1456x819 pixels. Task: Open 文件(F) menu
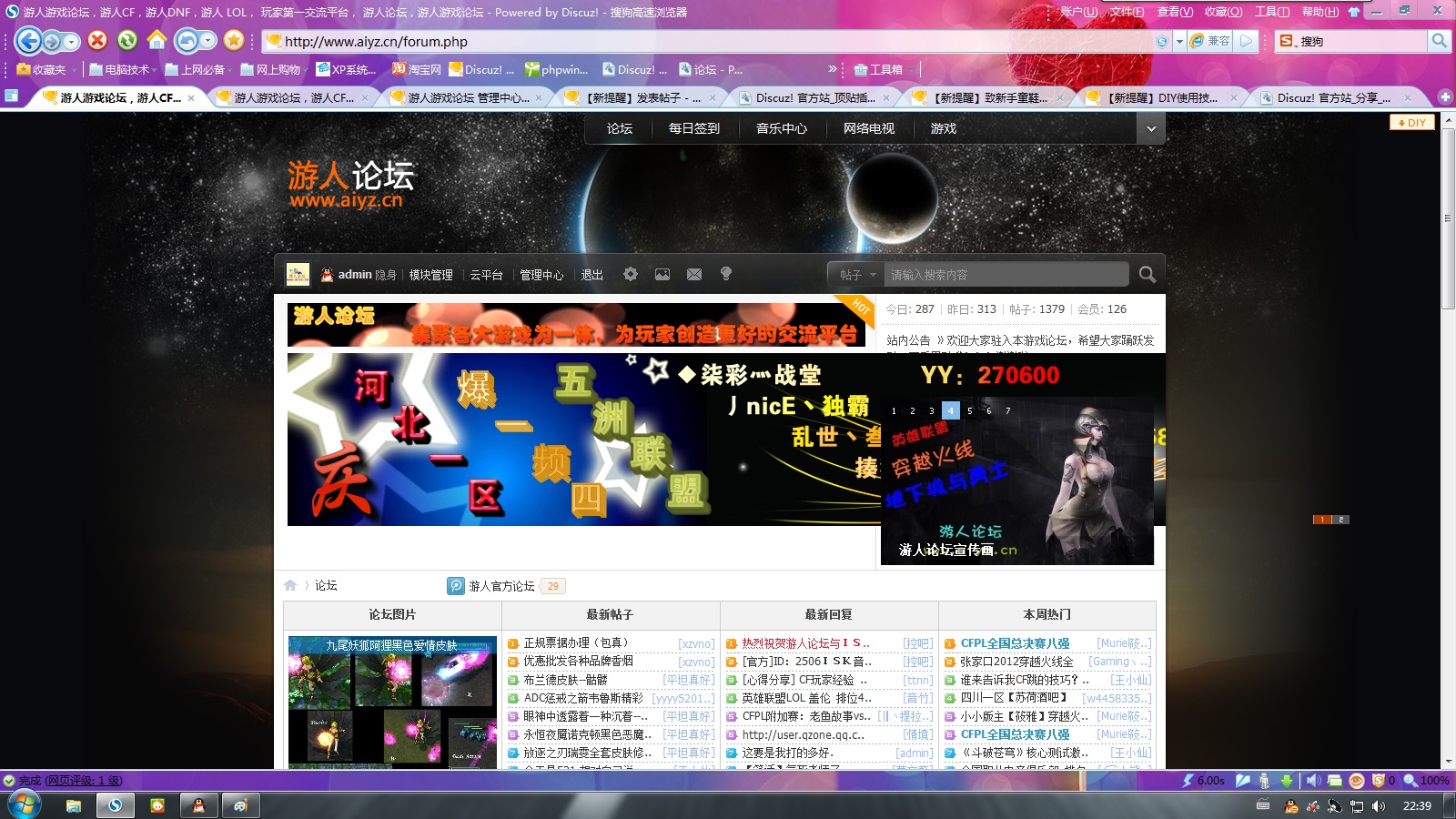point(1127,12)
